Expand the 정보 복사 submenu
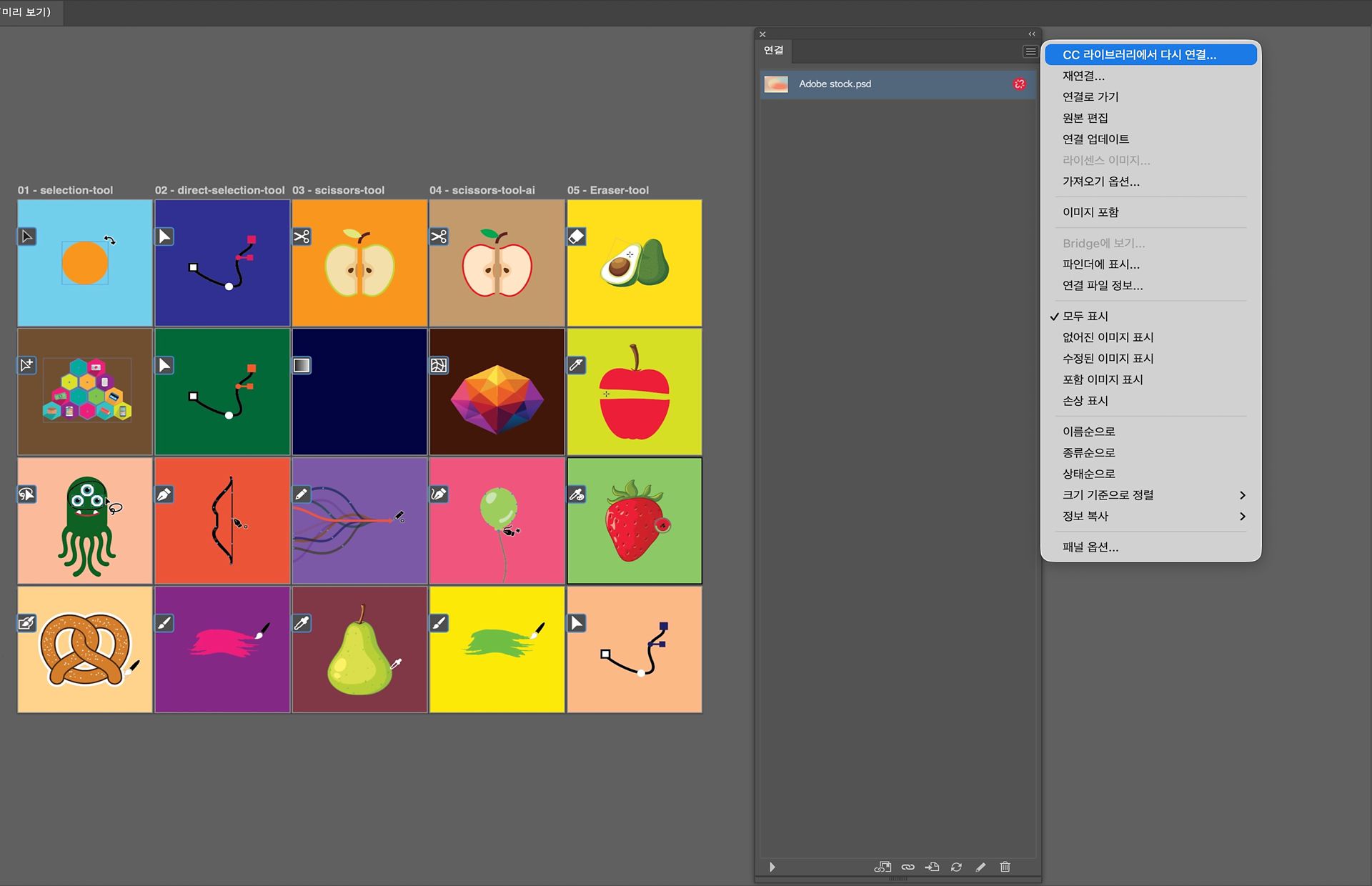 pyautogui.click(x=1150, y=516)
